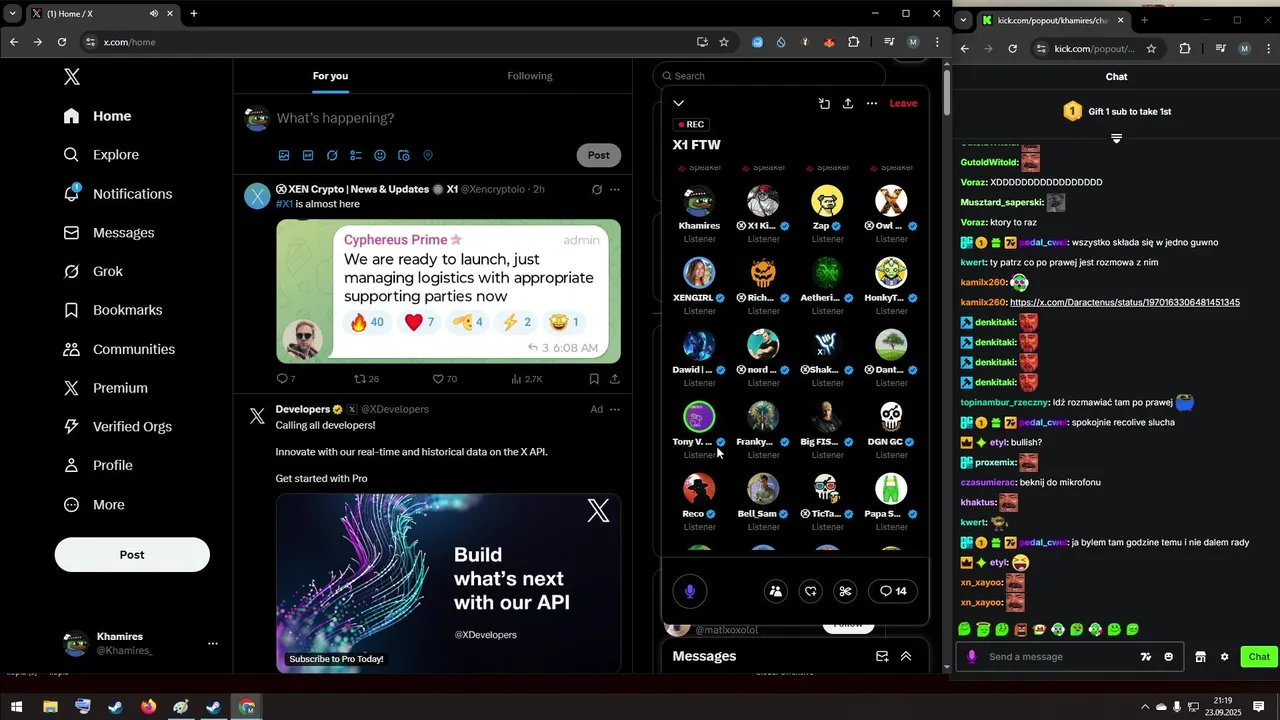Viewport: 1280px width, 720px height.
Task: Open the space comments showing 14
Action: [893, 591]
